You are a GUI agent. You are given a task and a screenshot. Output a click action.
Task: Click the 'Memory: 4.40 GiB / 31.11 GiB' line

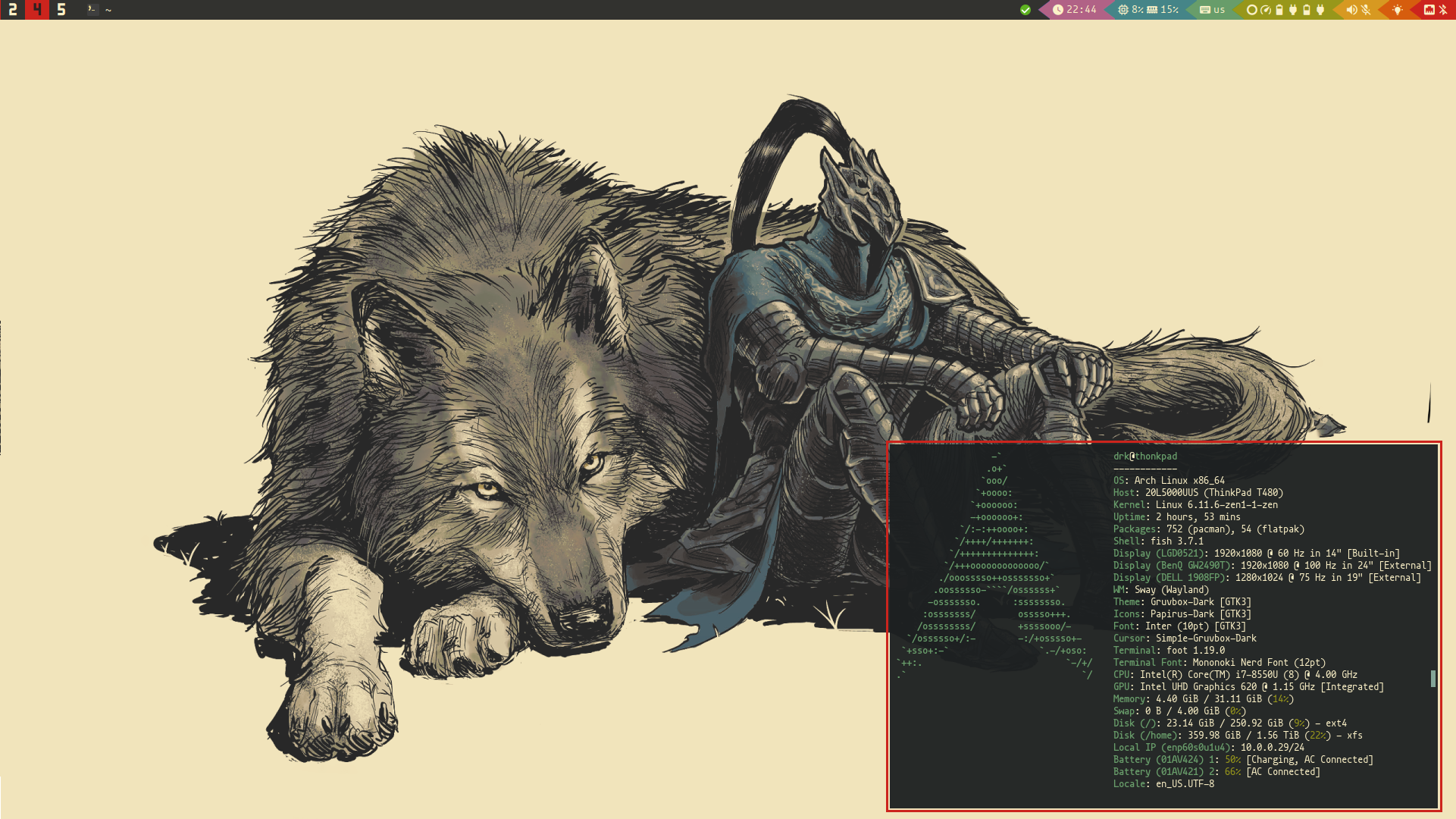point(1204,699)
